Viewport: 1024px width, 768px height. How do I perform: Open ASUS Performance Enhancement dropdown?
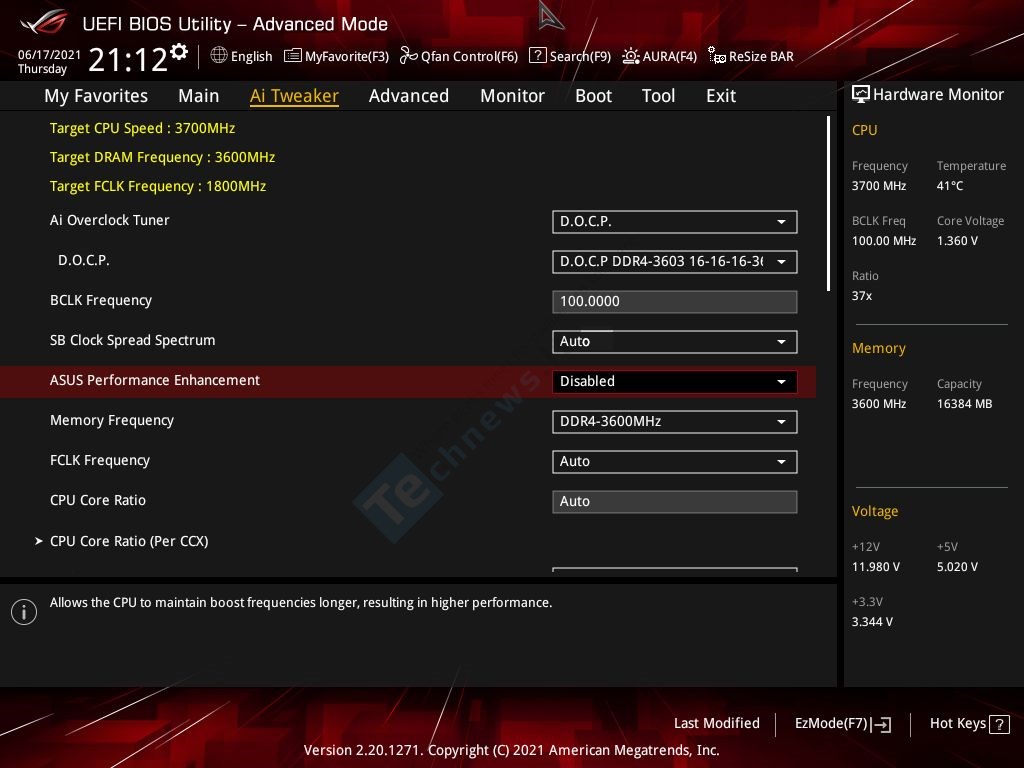pos(675,381)
